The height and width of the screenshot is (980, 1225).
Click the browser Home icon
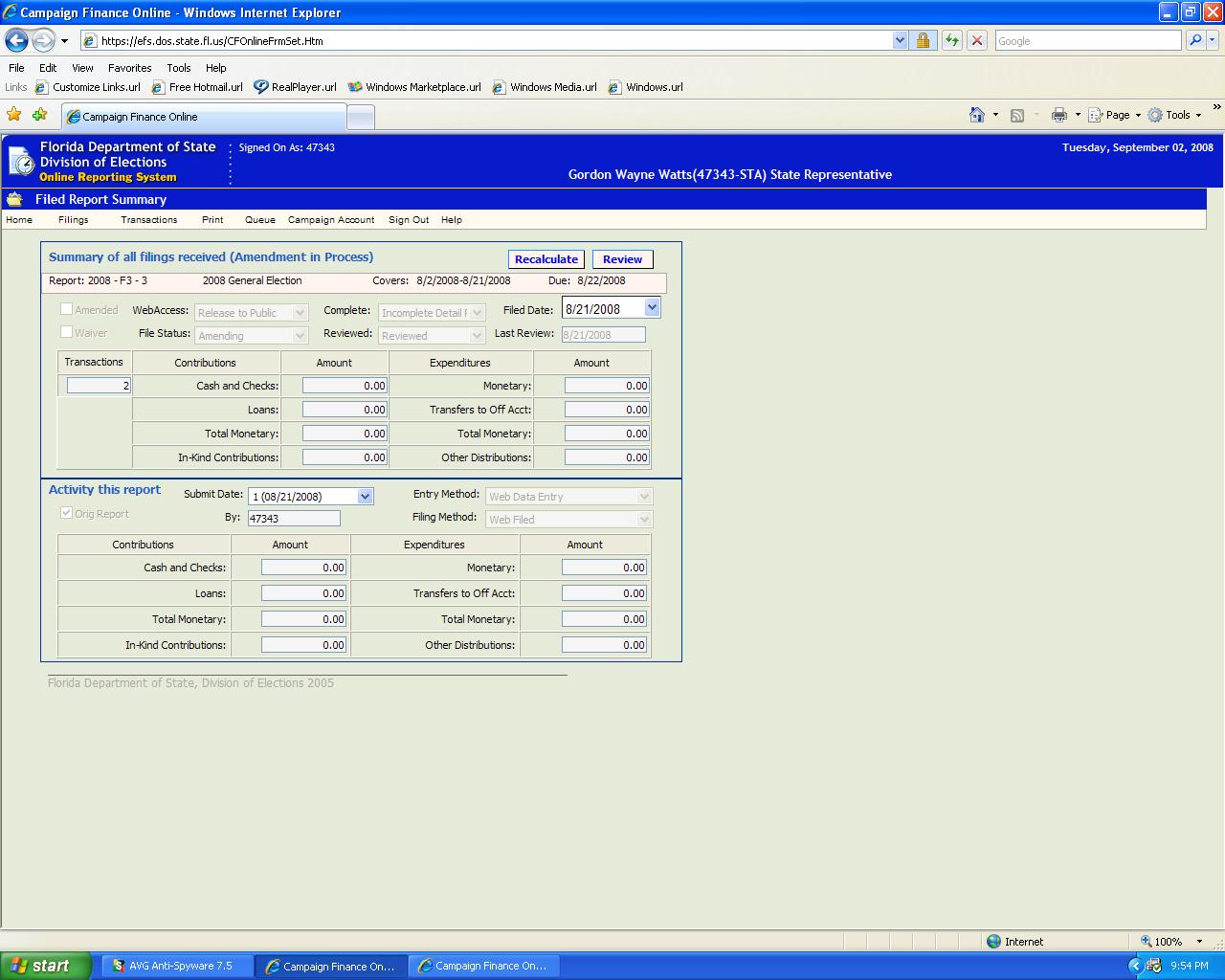[976, 115]
